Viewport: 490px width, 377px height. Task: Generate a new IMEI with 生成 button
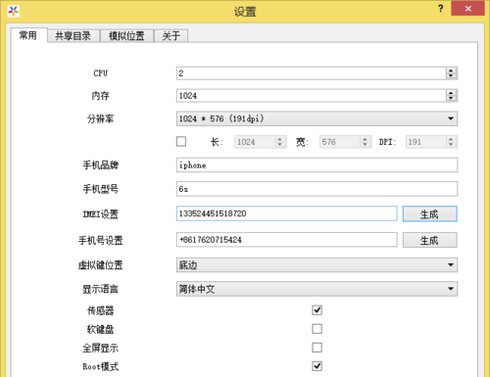[430, 214]
